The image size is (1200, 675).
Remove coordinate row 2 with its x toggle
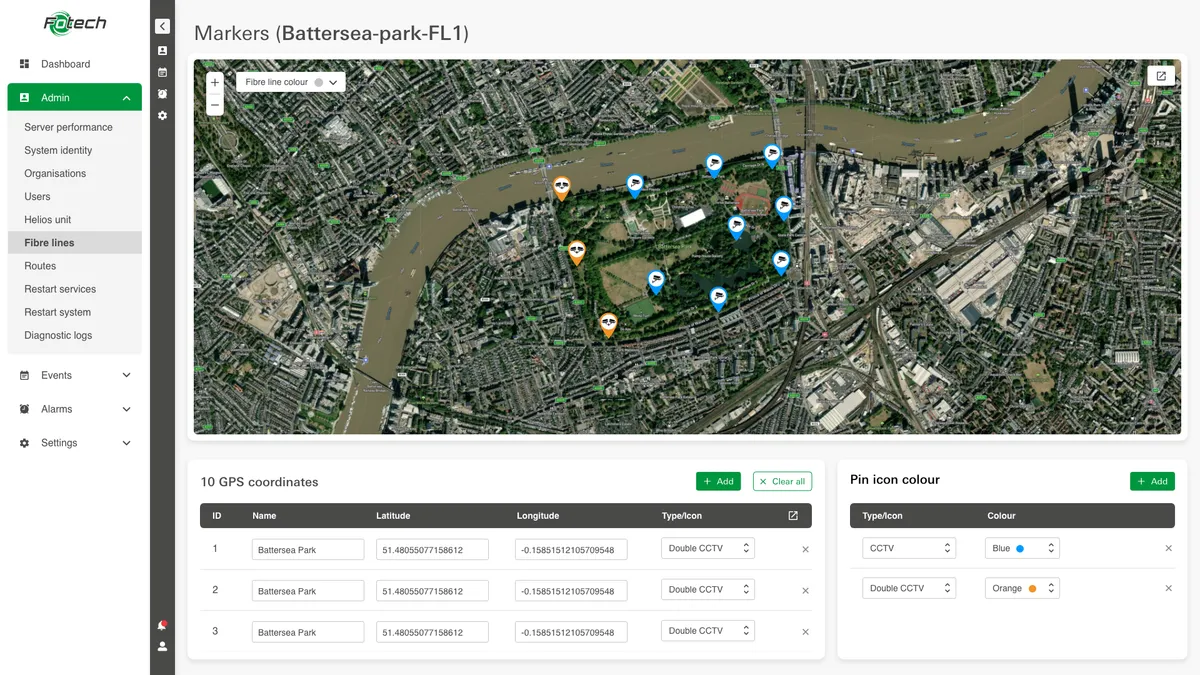click(805, 590)
